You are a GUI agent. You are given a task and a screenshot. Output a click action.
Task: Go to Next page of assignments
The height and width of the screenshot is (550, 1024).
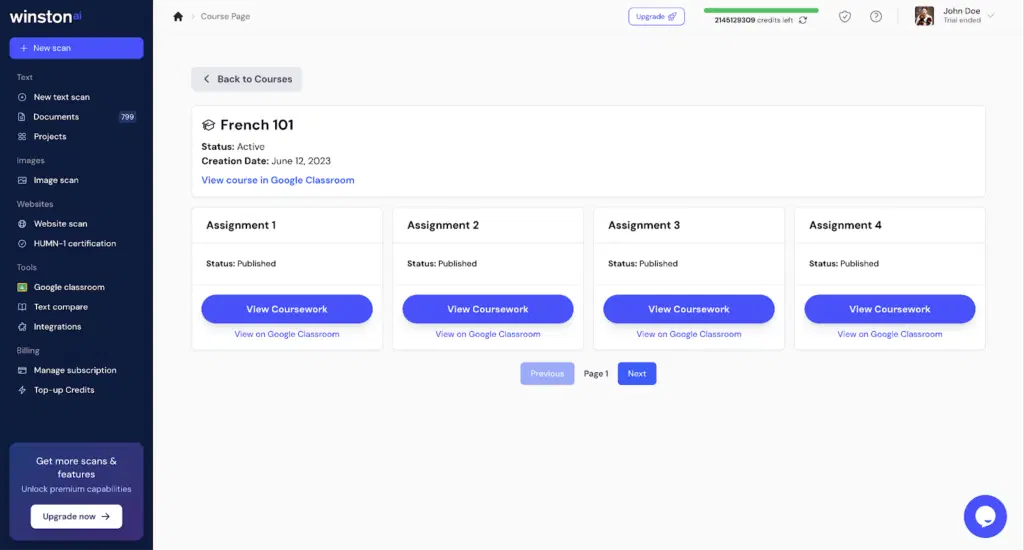[x=636, y=373]
